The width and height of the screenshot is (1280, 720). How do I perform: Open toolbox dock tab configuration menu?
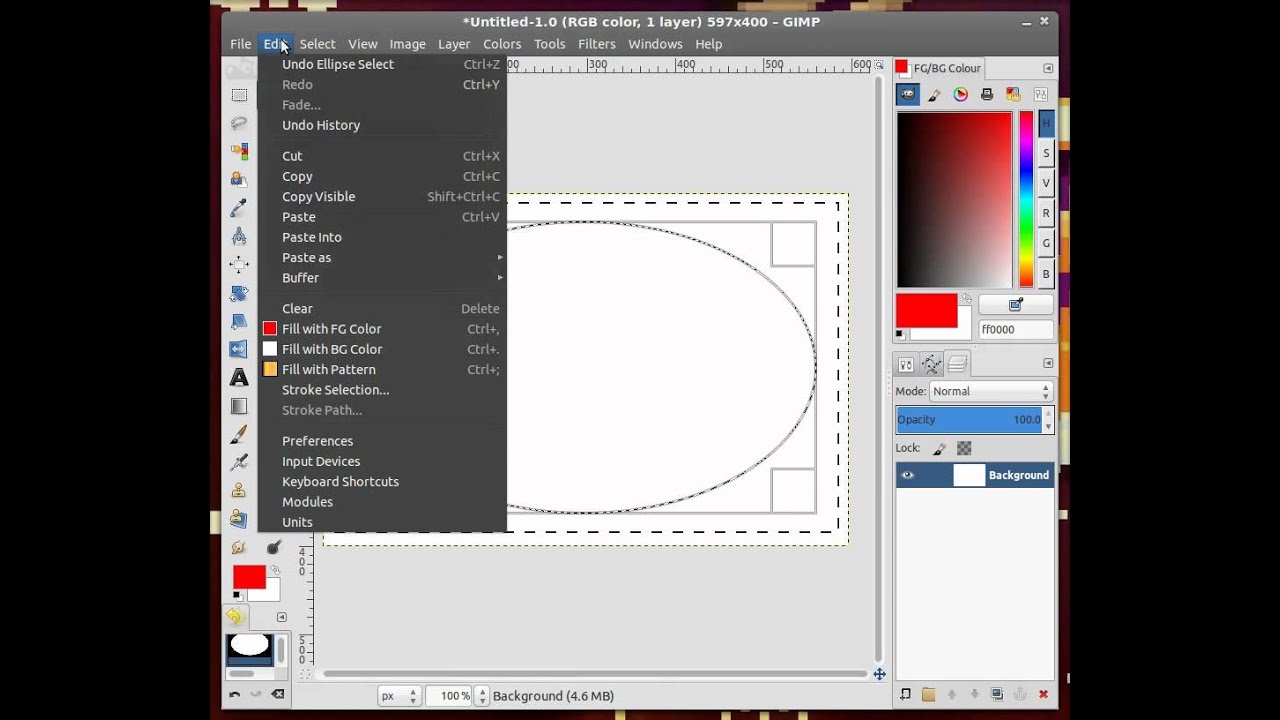[x=281, y=617]
